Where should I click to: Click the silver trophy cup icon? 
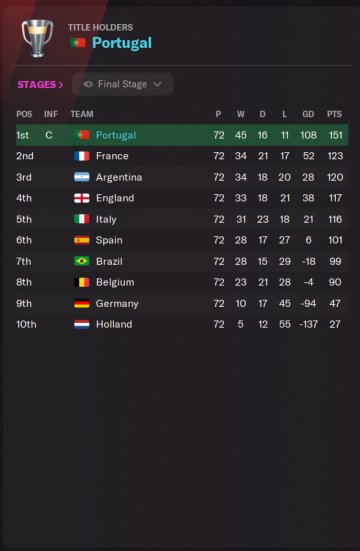coord(37,38)
